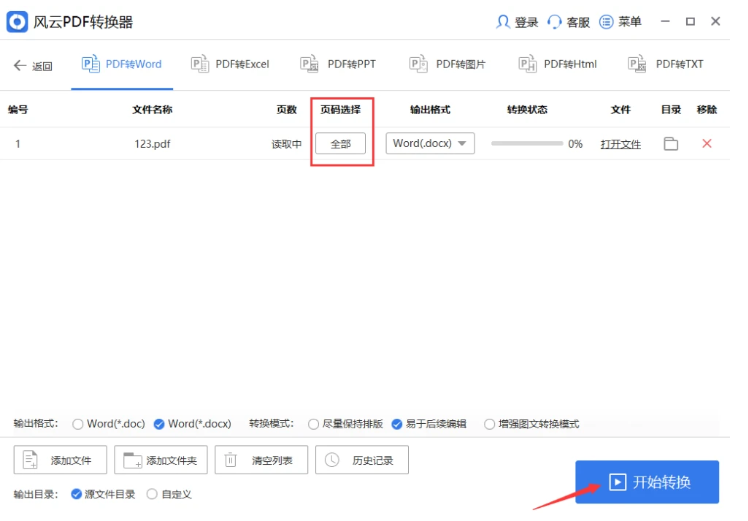This screenshot has height=521, width=748.
Task: Open the login user icon
Action: click(503, 22)
